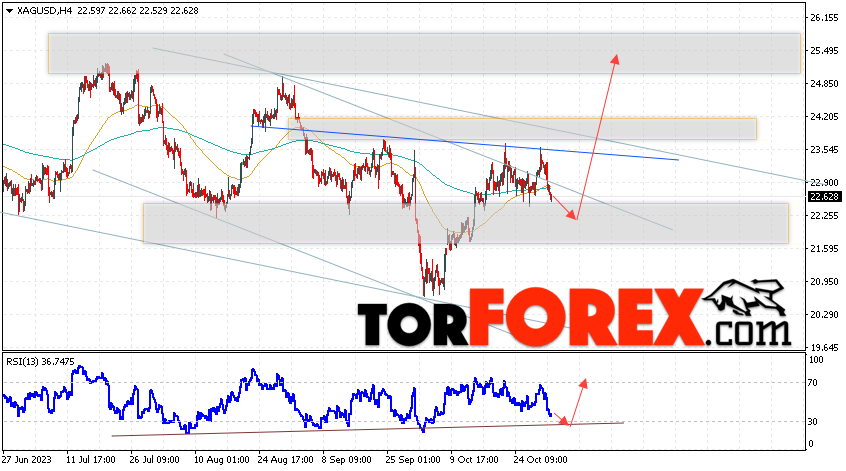Click the 9 Oct 17:00 date label
The image size is (846, 471).
pos(474,460)
